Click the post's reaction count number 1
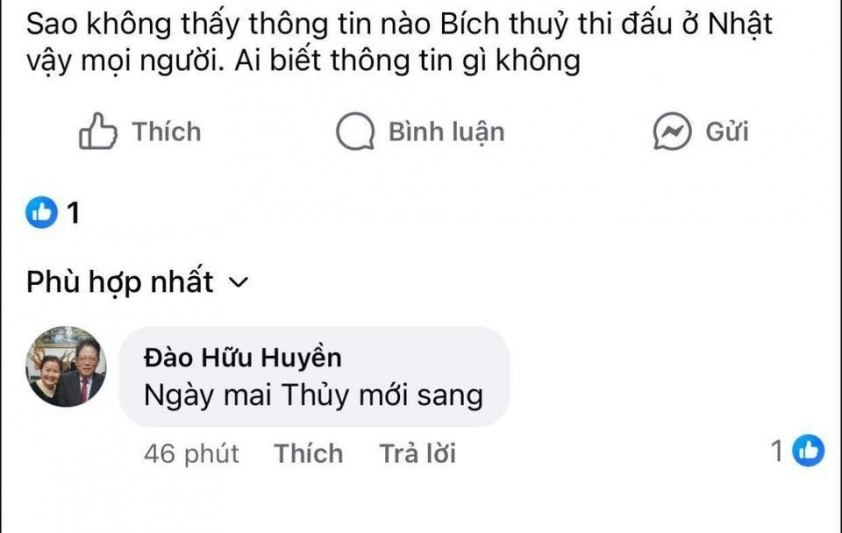This screenshot has height=533, width=842. (72, 213)
